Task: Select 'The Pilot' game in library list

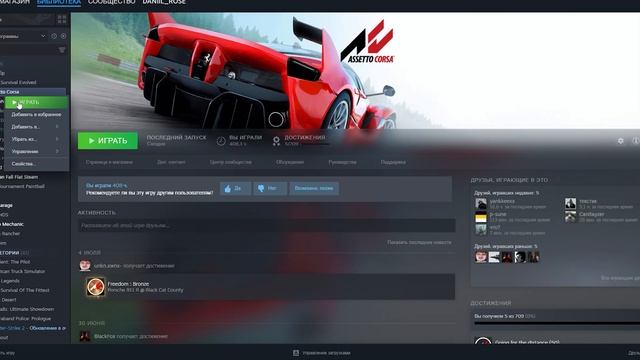Action: point(15,262)
